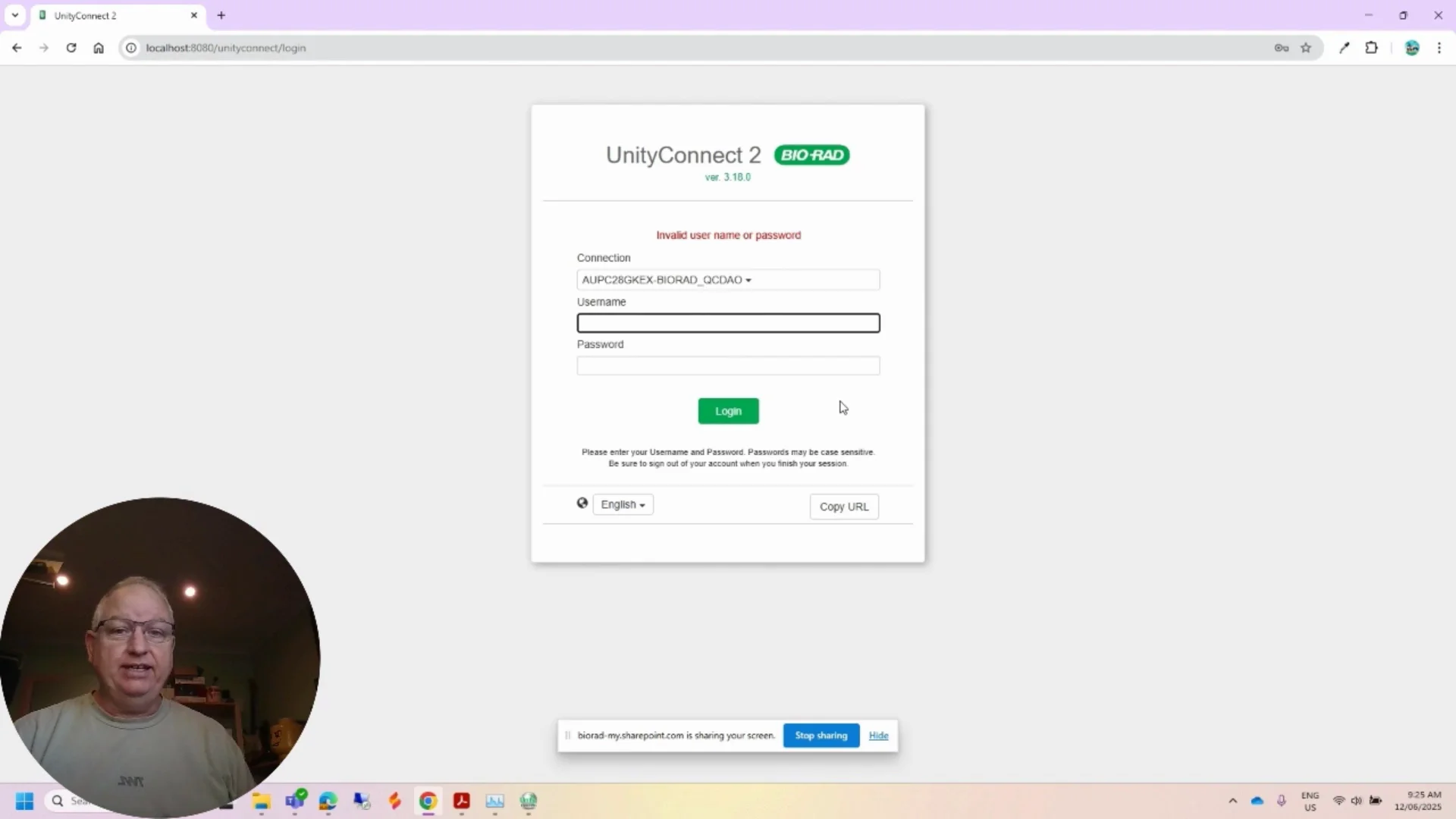Open Chrome from the taskbar
The image size is (1456, 819).
428,801
